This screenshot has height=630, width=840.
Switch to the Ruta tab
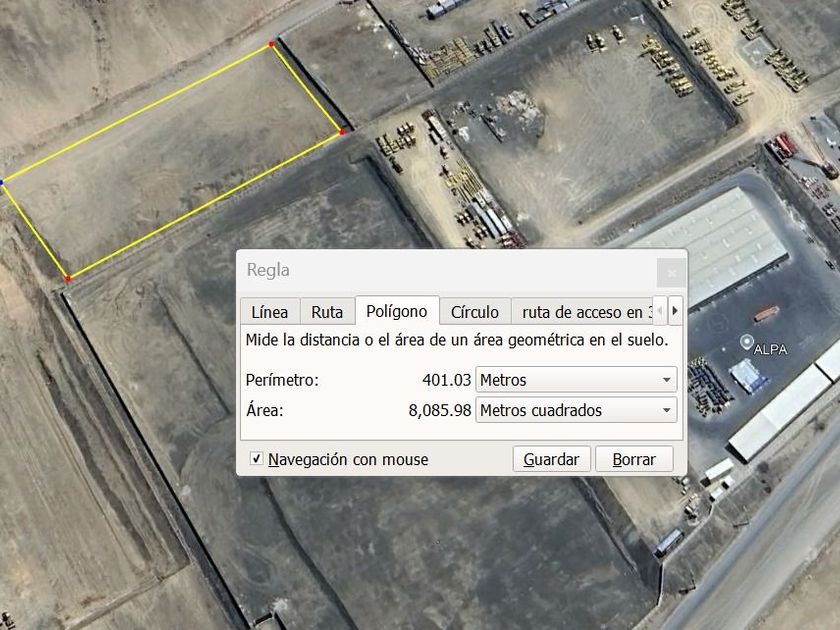point(327,312)
